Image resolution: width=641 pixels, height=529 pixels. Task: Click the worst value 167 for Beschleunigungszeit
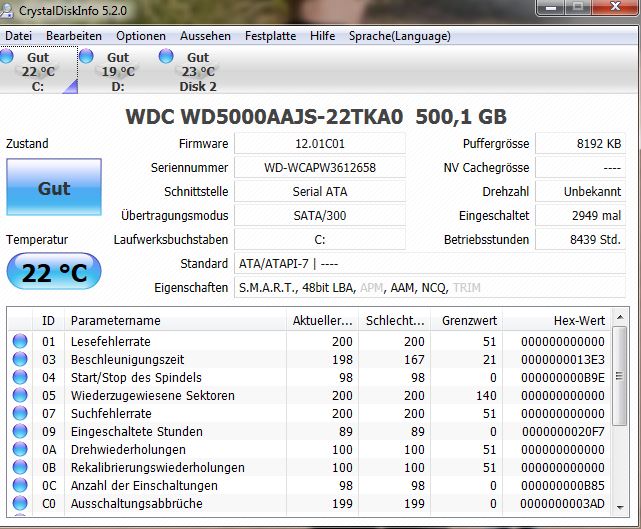click(x=414, y=359)
